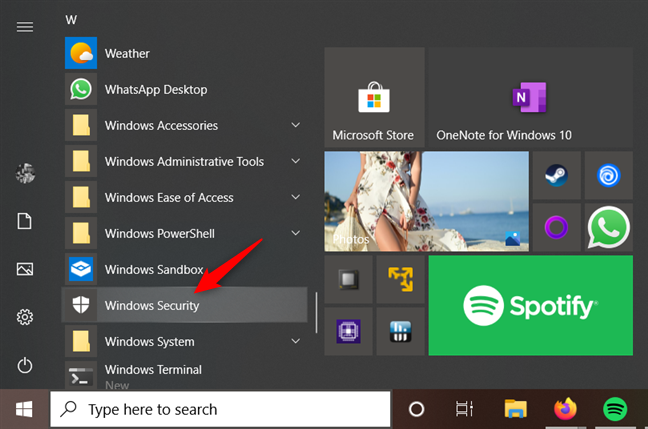This screenshot has width=648, height=429.
Task: Expand the Start menu hamburger button
Action: click(25, 26)
